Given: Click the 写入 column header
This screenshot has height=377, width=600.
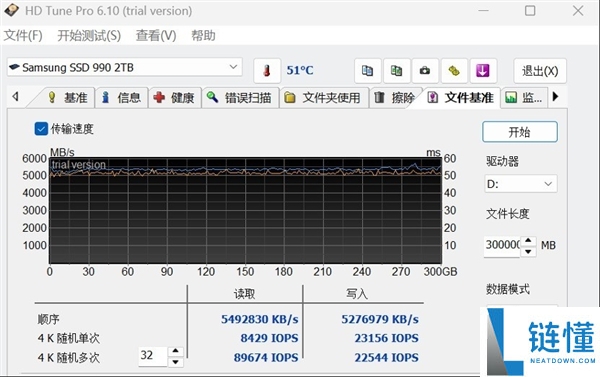Looking at the screenshot, I should click(x=357, y=294).
